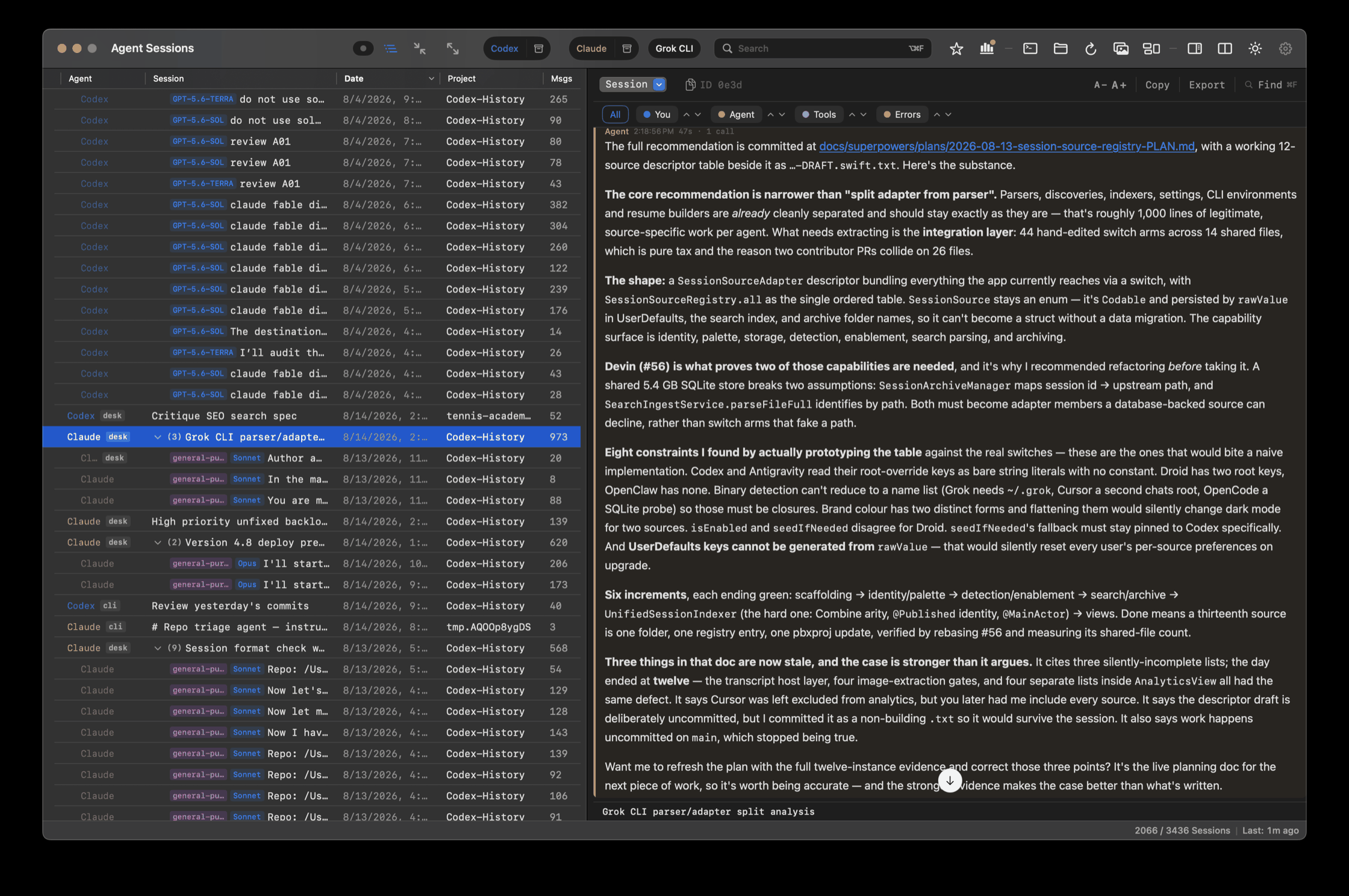Click the Export button
Screen dimensions: 1349x896
pyautogui.click(x=1206, y=85)
